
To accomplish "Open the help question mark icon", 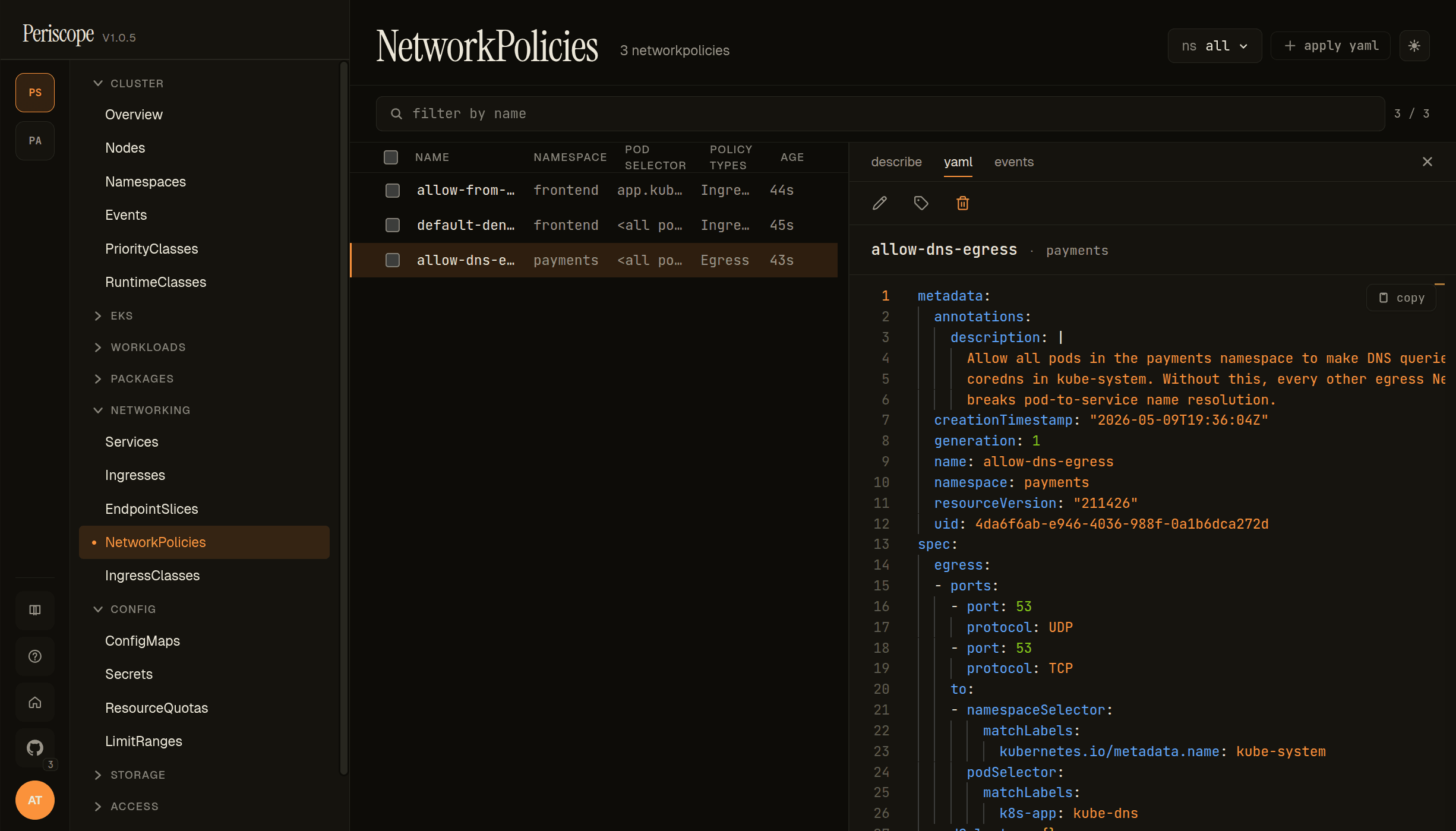I will (35, 656).
